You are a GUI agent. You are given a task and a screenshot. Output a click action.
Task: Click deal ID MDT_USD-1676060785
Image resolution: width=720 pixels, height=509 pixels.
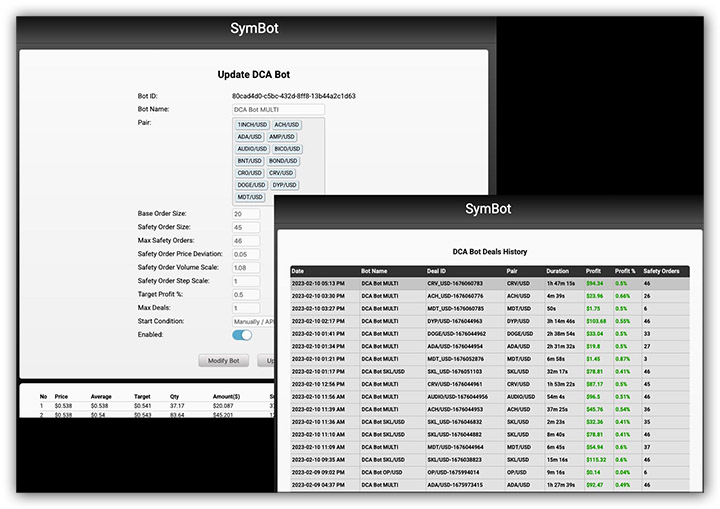tap(455, 309)
